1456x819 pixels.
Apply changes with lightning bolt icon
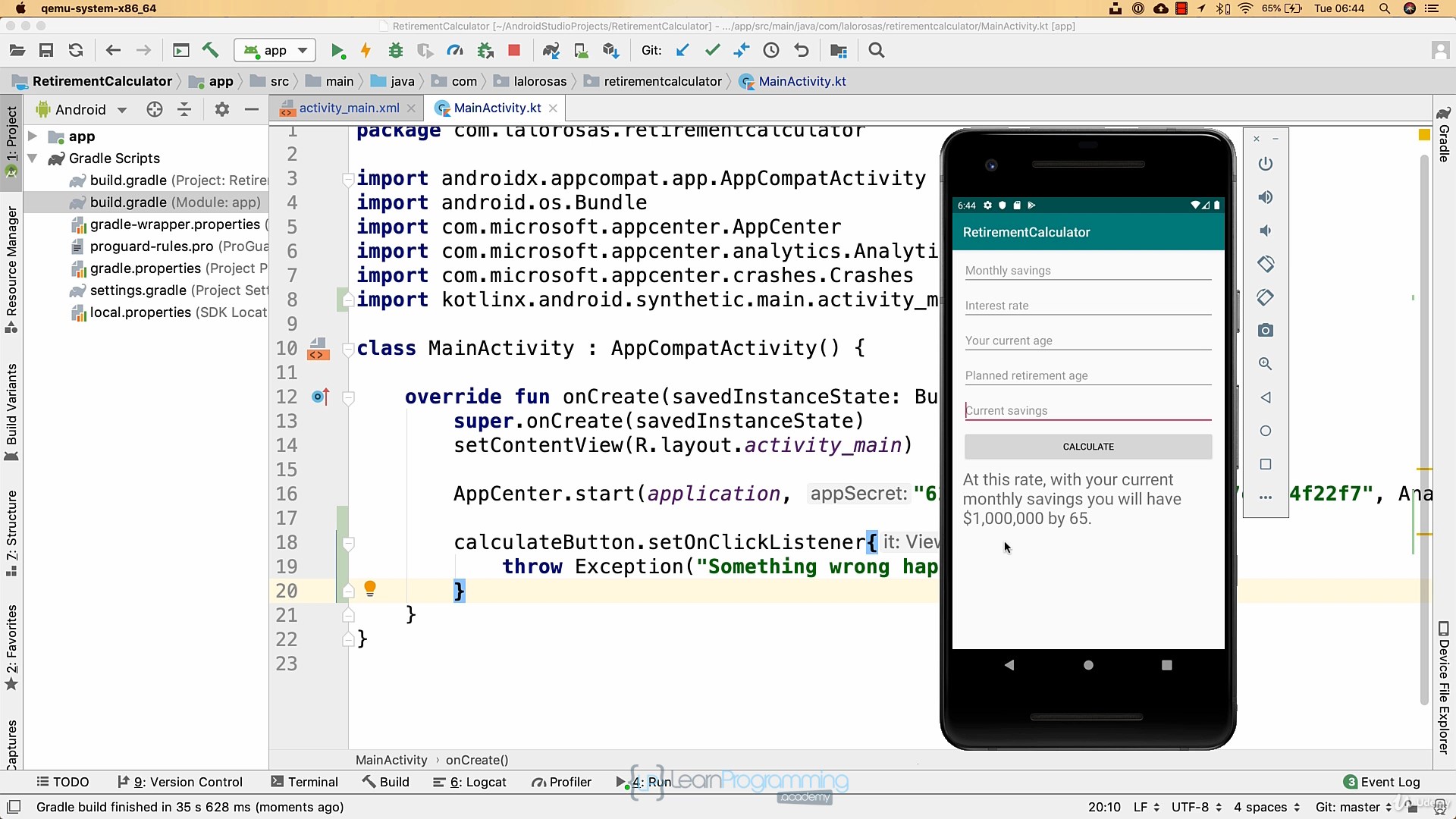click(x=366, y=51)
